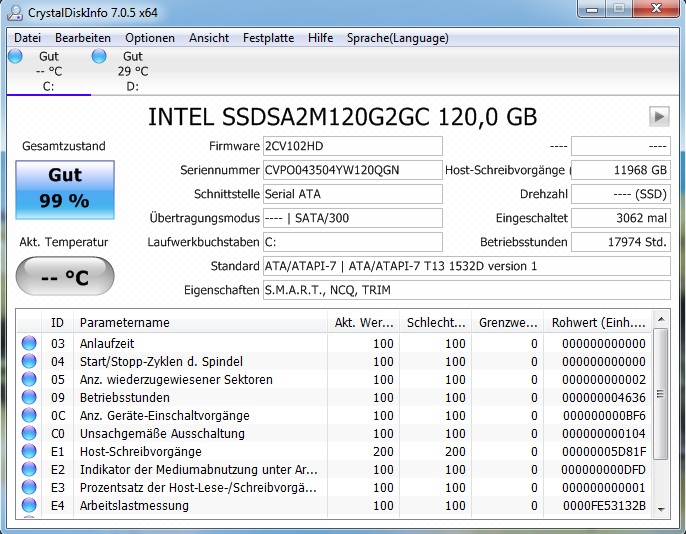Close the CrystalDiskInfo window
Image resolution: width=686 pixels, height=534 pixels.
[x=655, y=8]
